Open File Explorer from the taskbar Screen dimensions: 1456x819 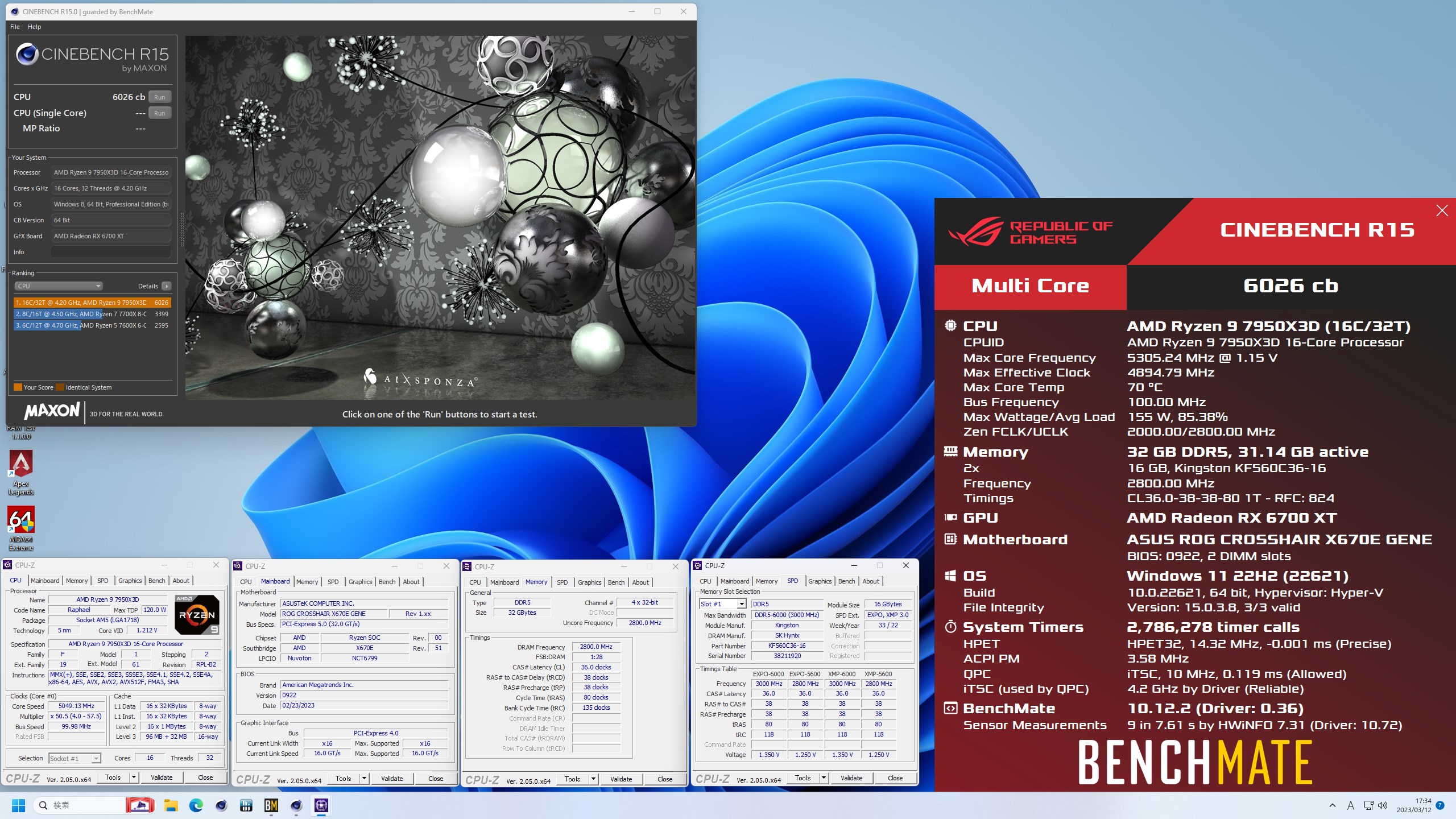(x=171, y=805)
